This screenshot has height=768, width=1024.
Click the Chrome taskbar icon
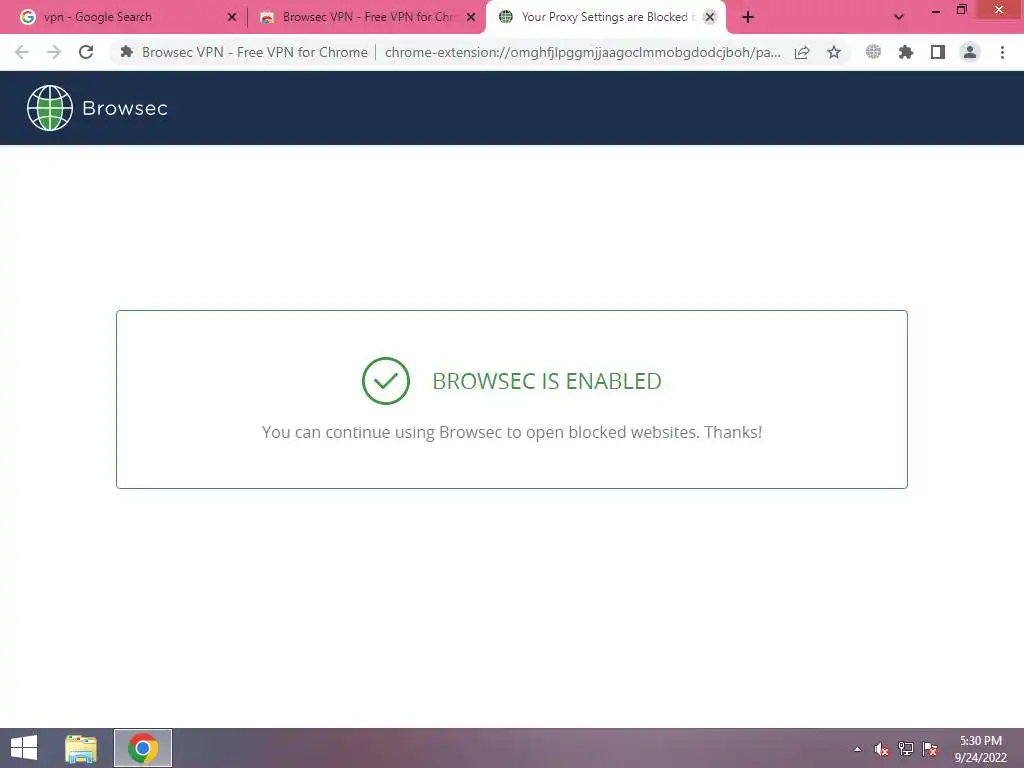(x=143, y=748)
